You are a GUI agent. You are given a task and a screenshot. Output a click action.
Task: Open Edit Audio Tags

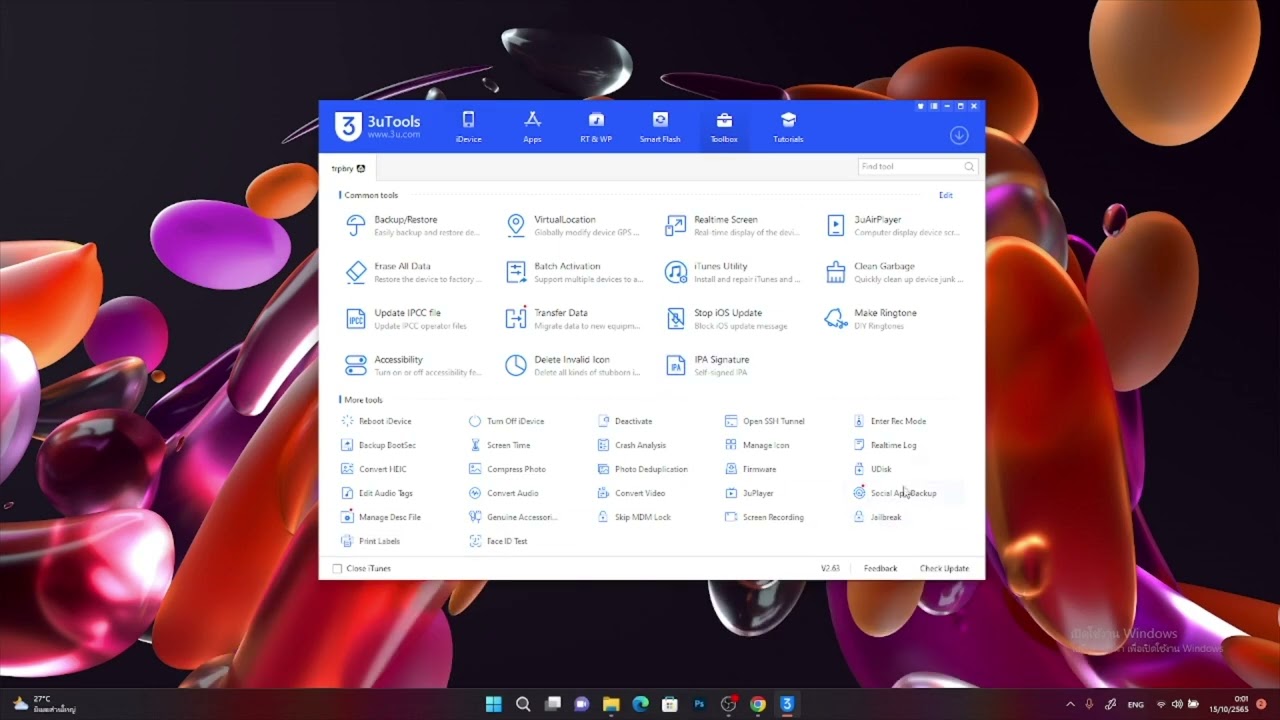(x=377, y=493)
